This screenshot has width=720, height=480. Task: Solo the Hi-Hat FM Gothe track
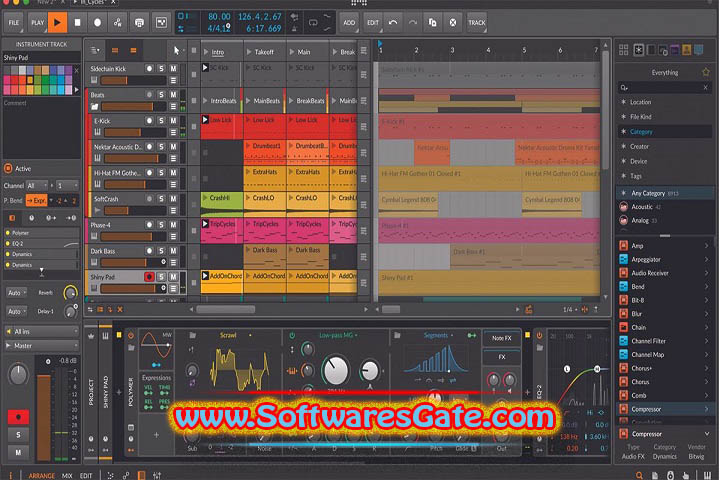161,173
